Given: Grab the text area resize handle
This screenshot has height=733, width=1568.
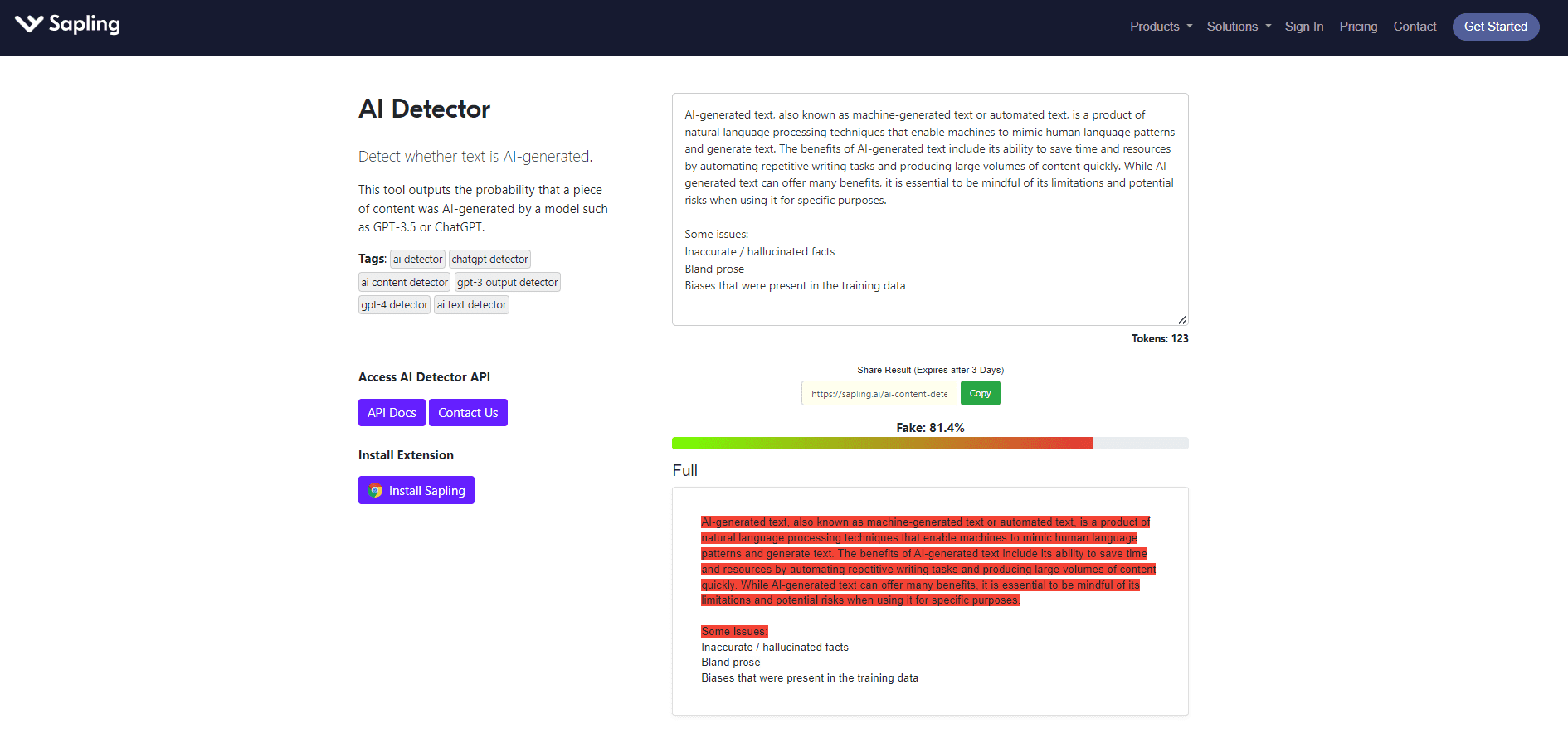Looking at the screenshot, I should [x=1181, y=319].
